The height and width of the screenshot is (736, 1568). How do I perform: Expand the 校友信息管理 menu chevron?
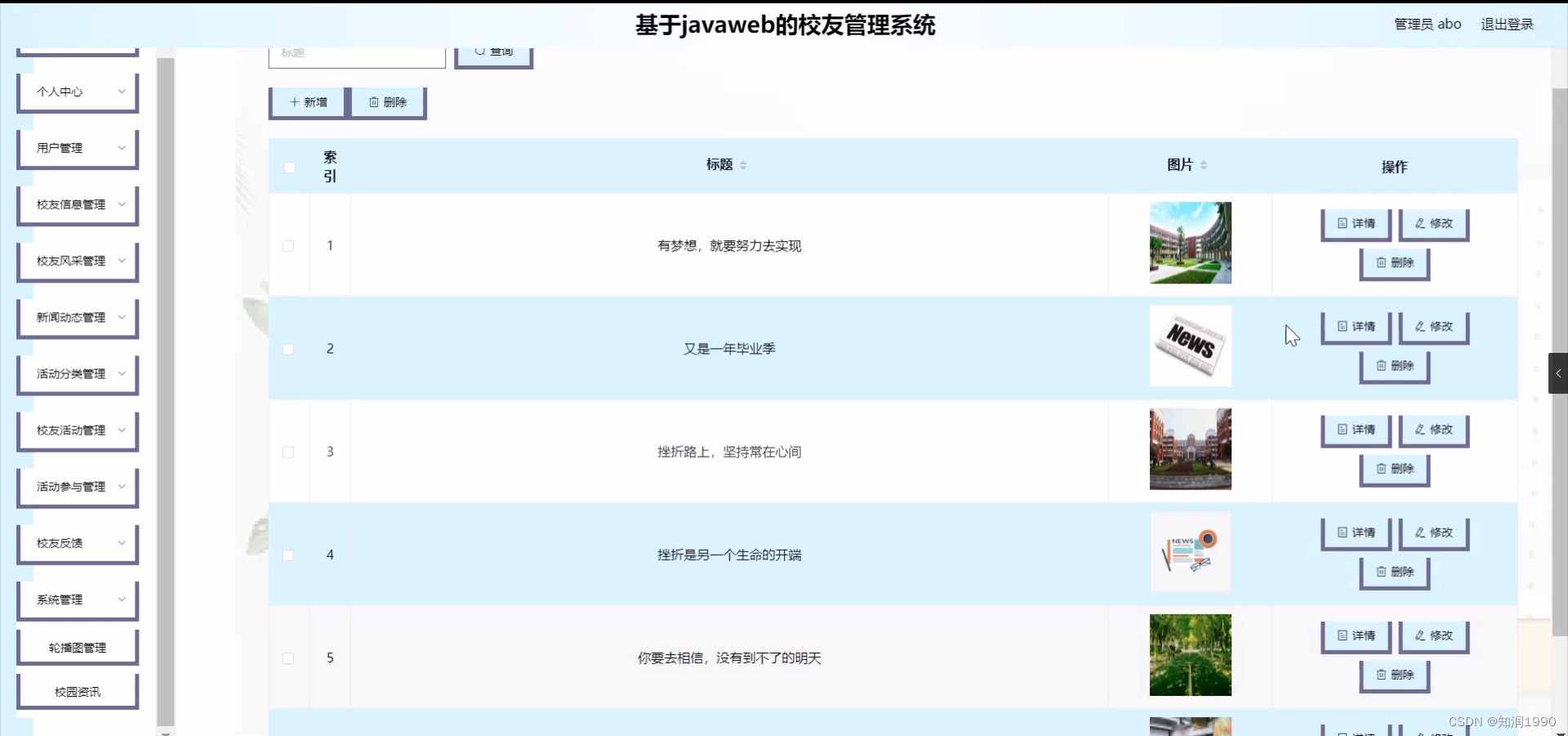point(121,204)
